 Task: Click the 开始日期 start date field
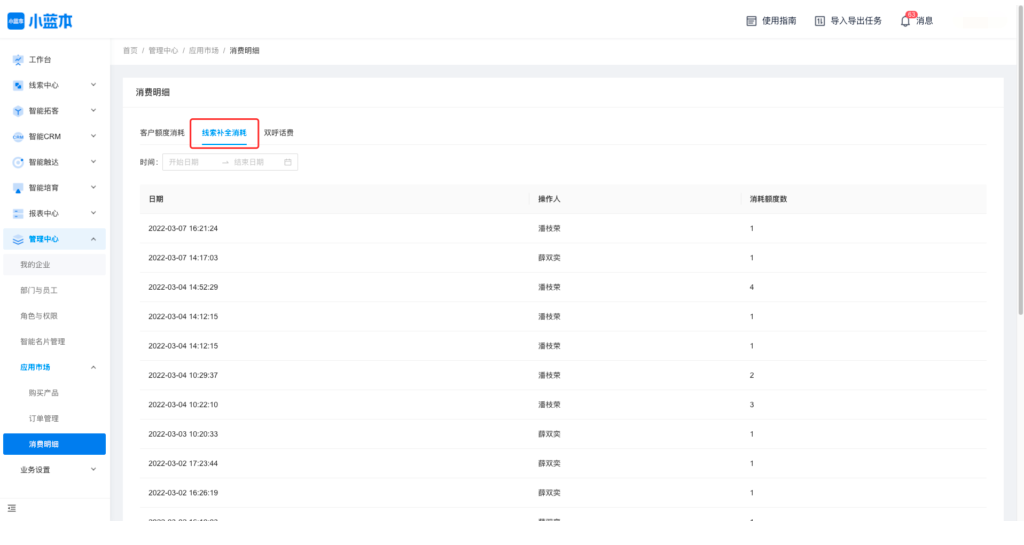191,162
